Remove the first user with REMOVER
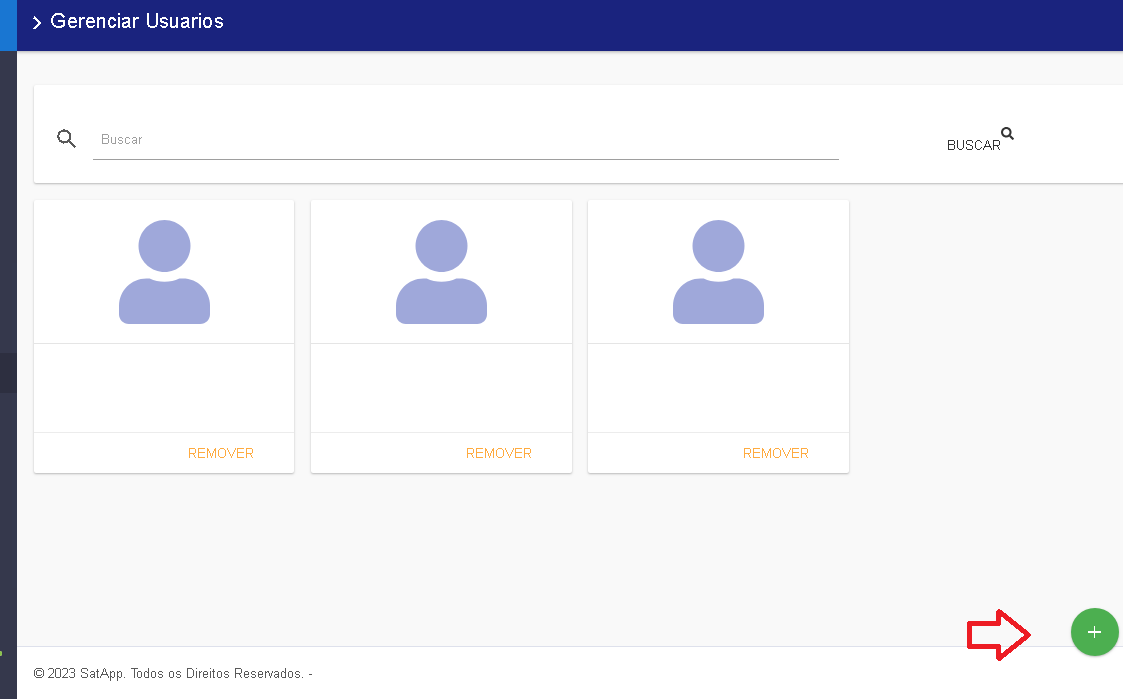Image resolution: width=1123 pixels, height=699 pixels. coord(221,453)
